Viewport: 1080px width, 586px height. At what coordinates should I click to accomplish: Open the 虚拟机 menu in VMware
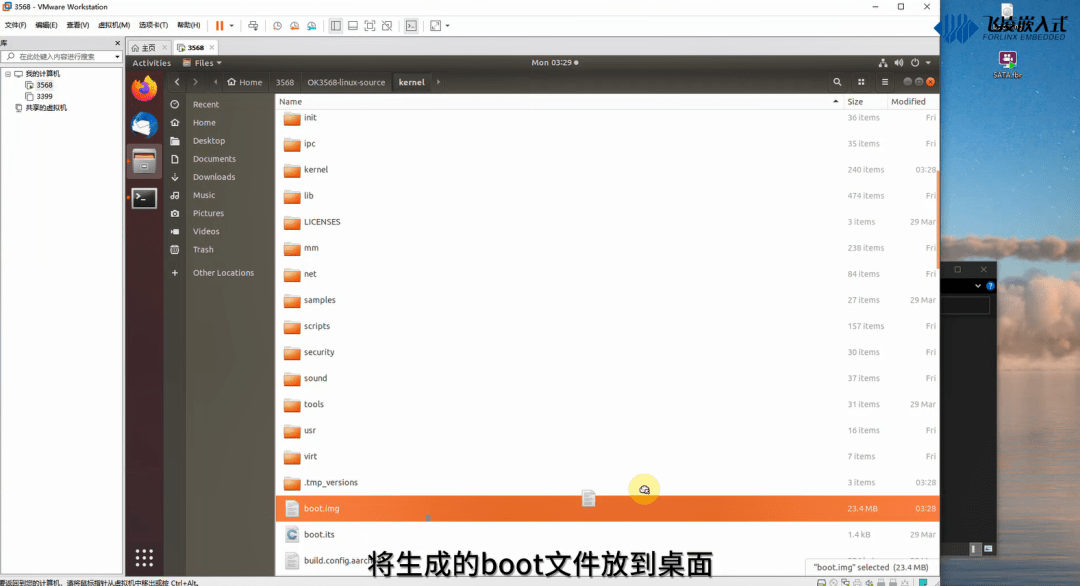110,25
